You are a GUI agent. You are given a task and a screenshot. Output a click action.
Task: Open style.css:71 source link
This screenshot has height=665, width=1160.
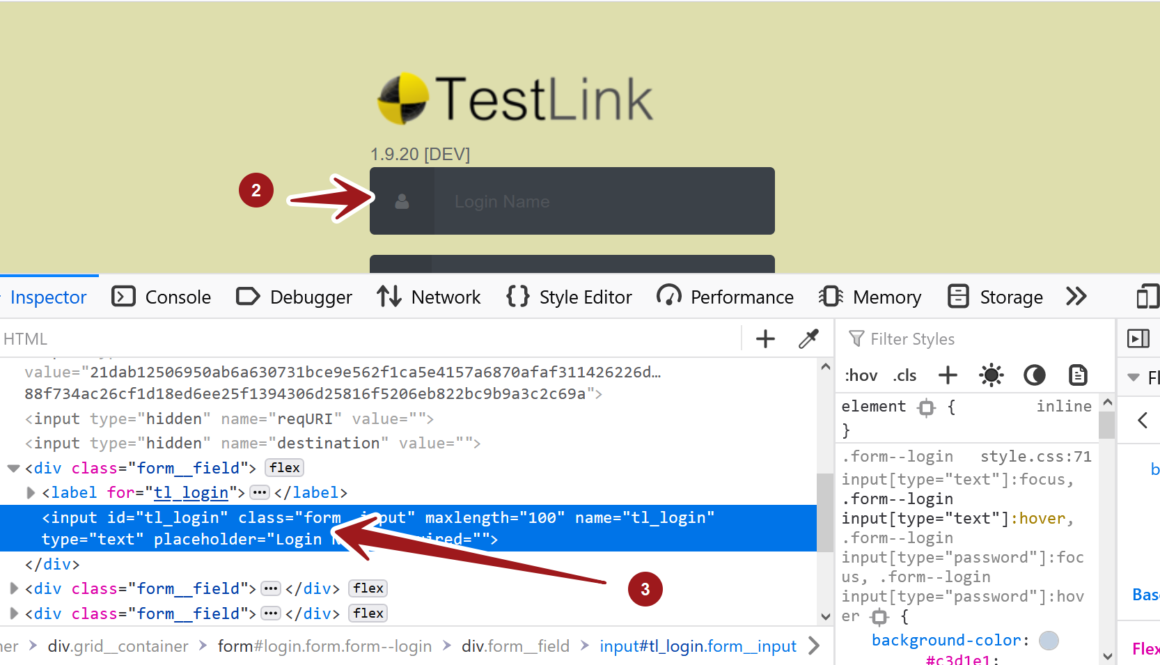(x=1036, y=456)
